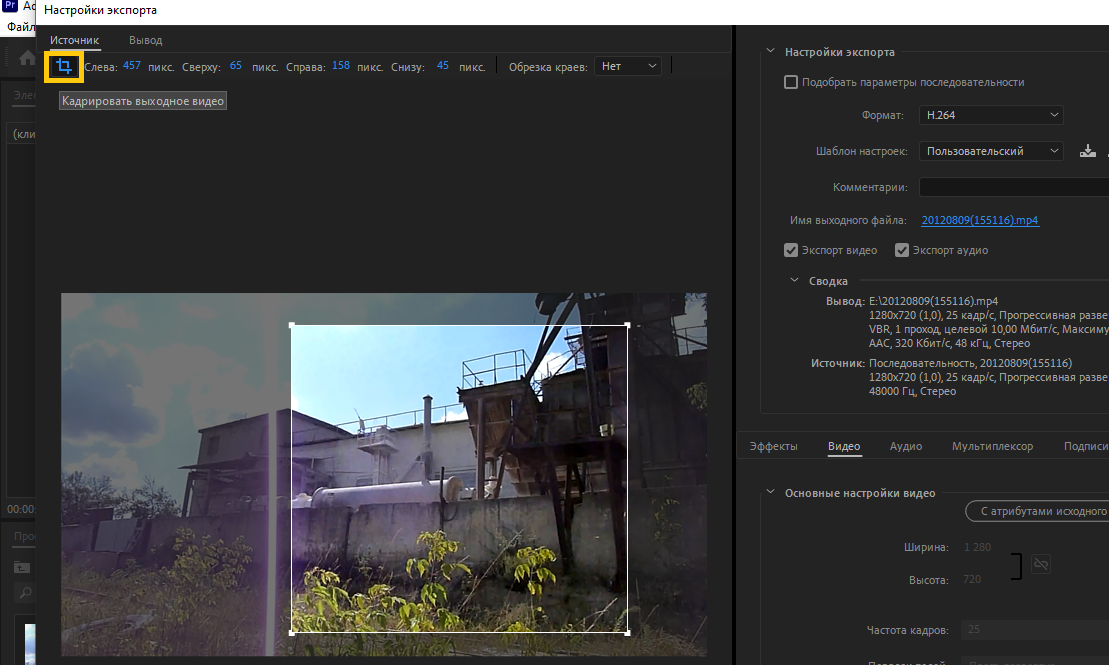The height and width of the screenshot is (665, 1109).
Task: Uncheck the Export audio checkbox
Action: click(x=902, y=250)
